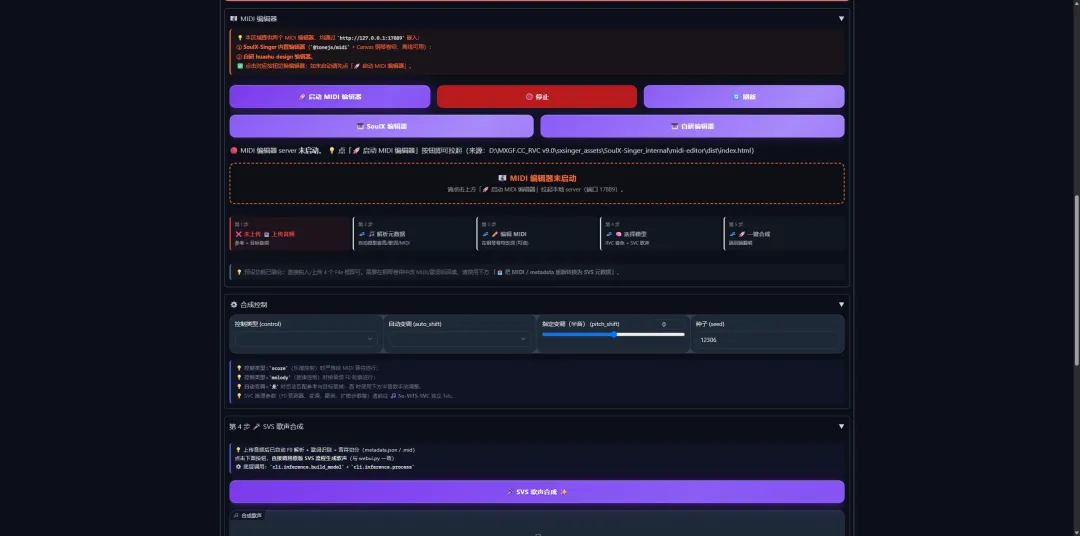Viewport: 1080px width, 536px height.
Task: Click the piano icon in 自研编辑器 button
Action: 674,127
